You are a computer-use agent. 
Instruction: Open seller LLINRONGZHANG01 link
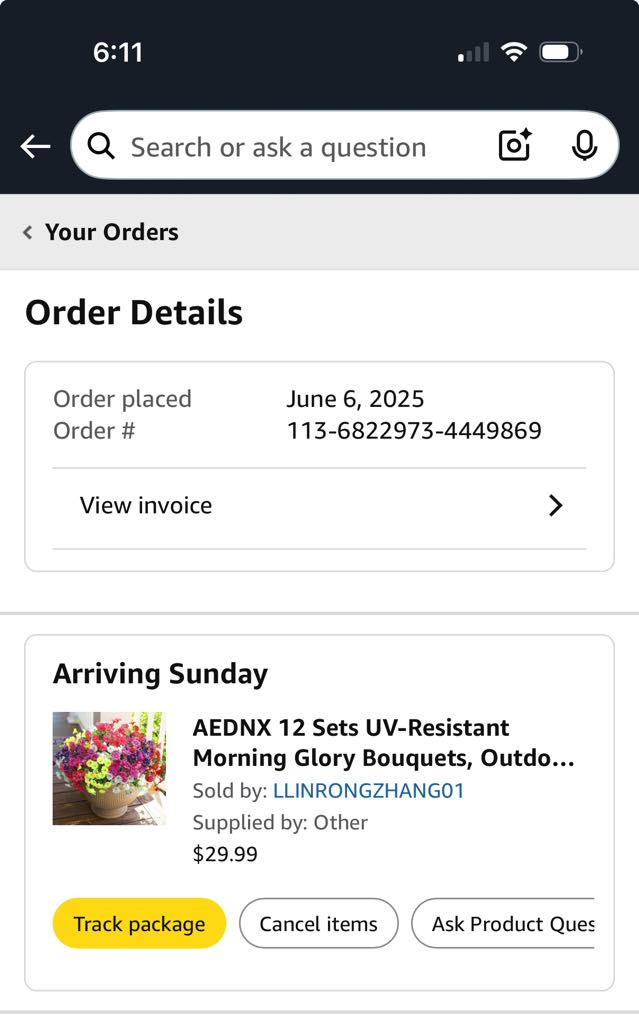pos(368,791)
